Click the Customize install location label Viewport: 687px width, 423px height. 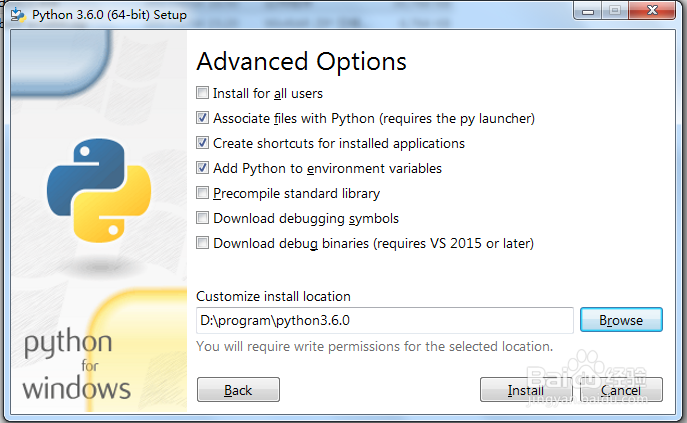pyautogui.click(x=273, y=296)
